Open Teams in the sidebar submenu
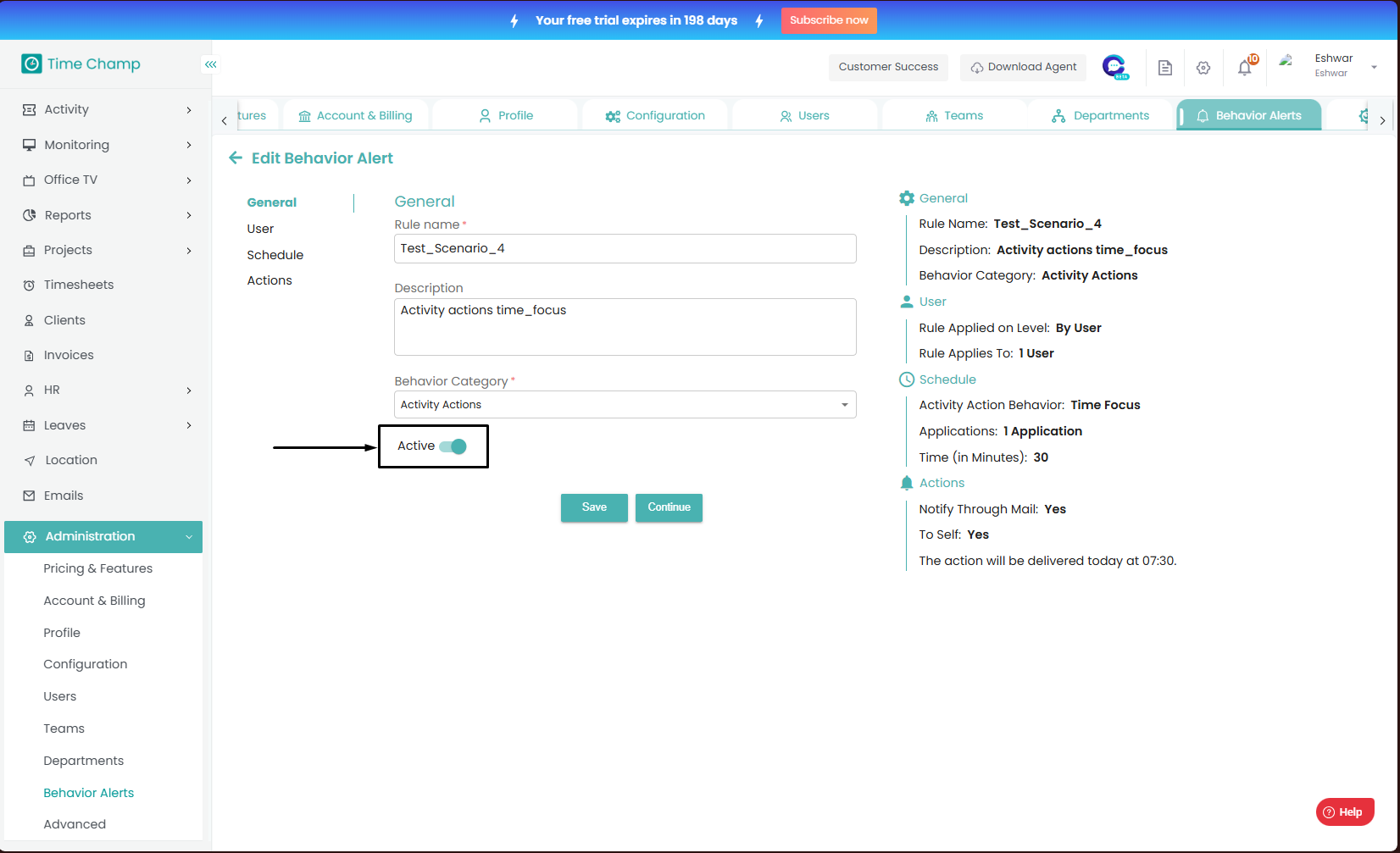The width and height of the screenshot is (1400, 853). pos(64,729)
